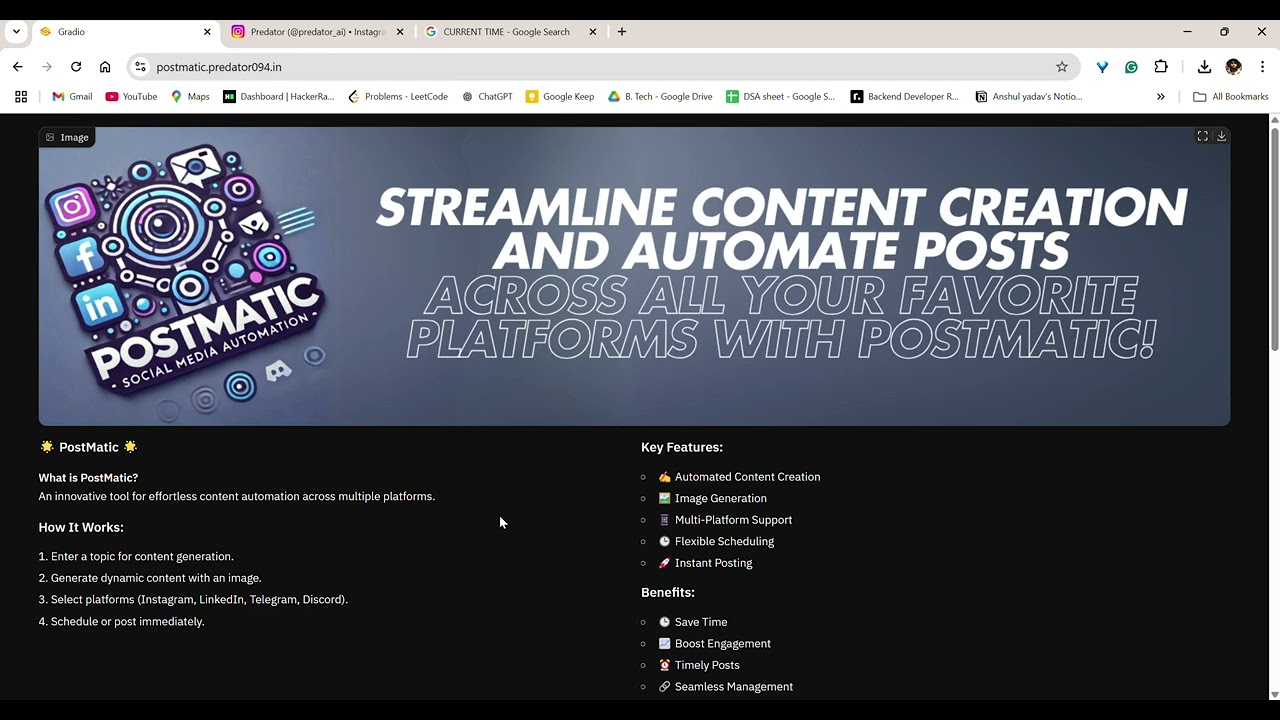
Task: Click the PostMatic banner image
Action: (x=634, y=276)
